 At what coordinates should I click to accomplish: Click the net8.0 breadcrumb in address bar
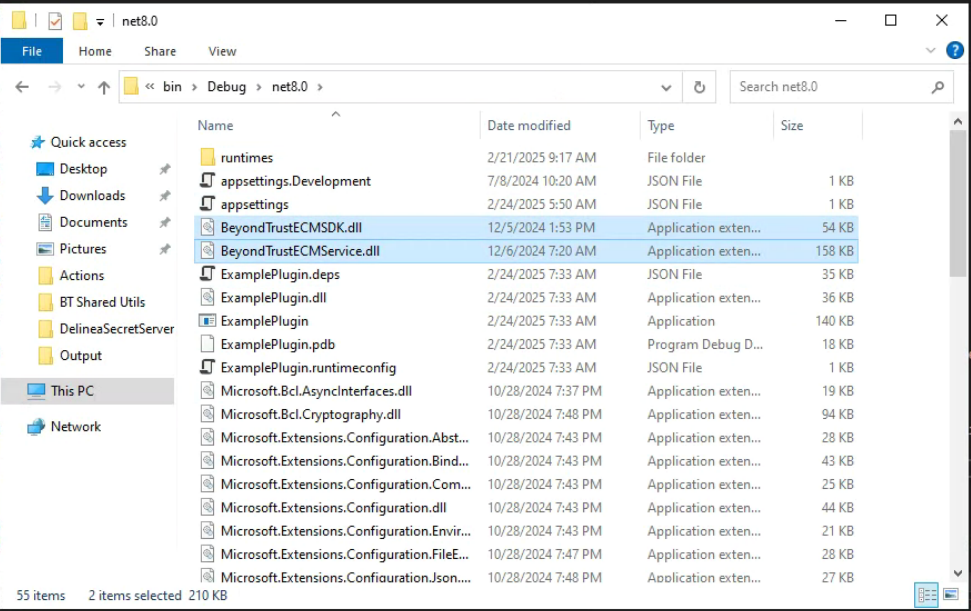coord(289,87)
